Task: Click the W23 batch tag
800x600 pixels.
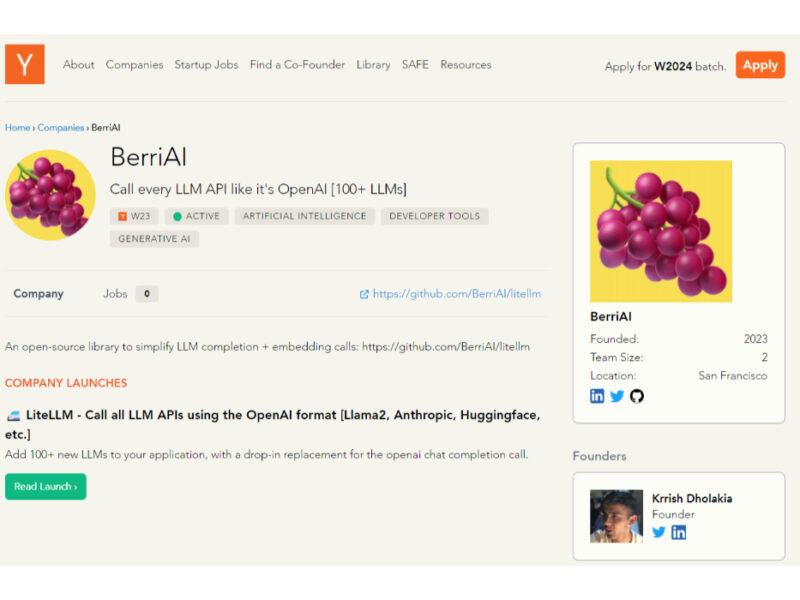Action: pyautogui.click(x=134, y=216)
